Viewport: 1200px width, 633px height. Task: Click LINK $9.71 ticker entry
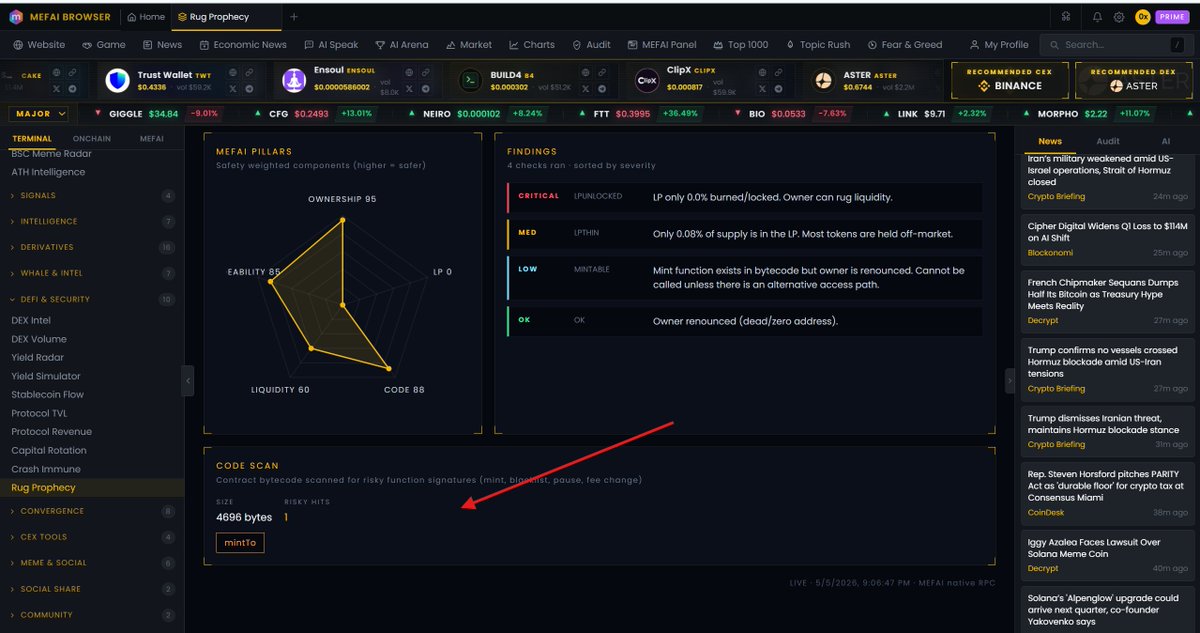[936, 114]
